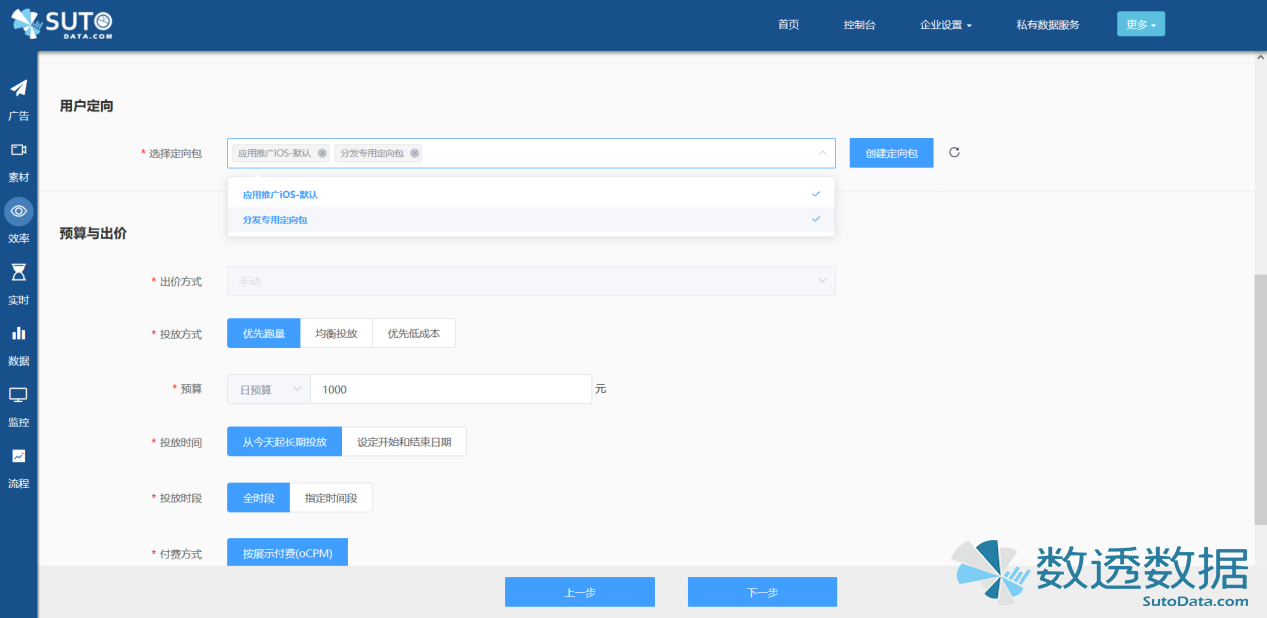Go to 控制台 in top navigation
Viewport: 1267px width, 618px height.
[859, 25]
